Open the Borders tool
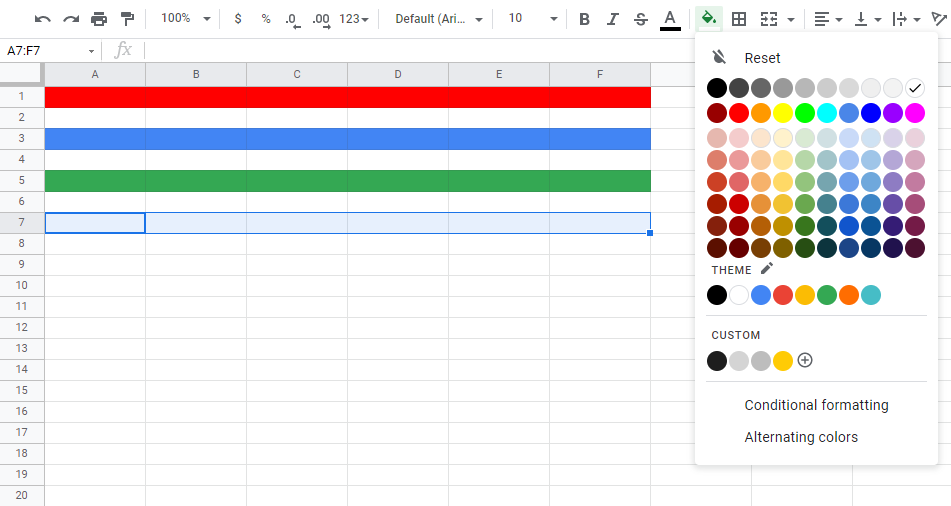951x506 pixels. click(739, 19)
